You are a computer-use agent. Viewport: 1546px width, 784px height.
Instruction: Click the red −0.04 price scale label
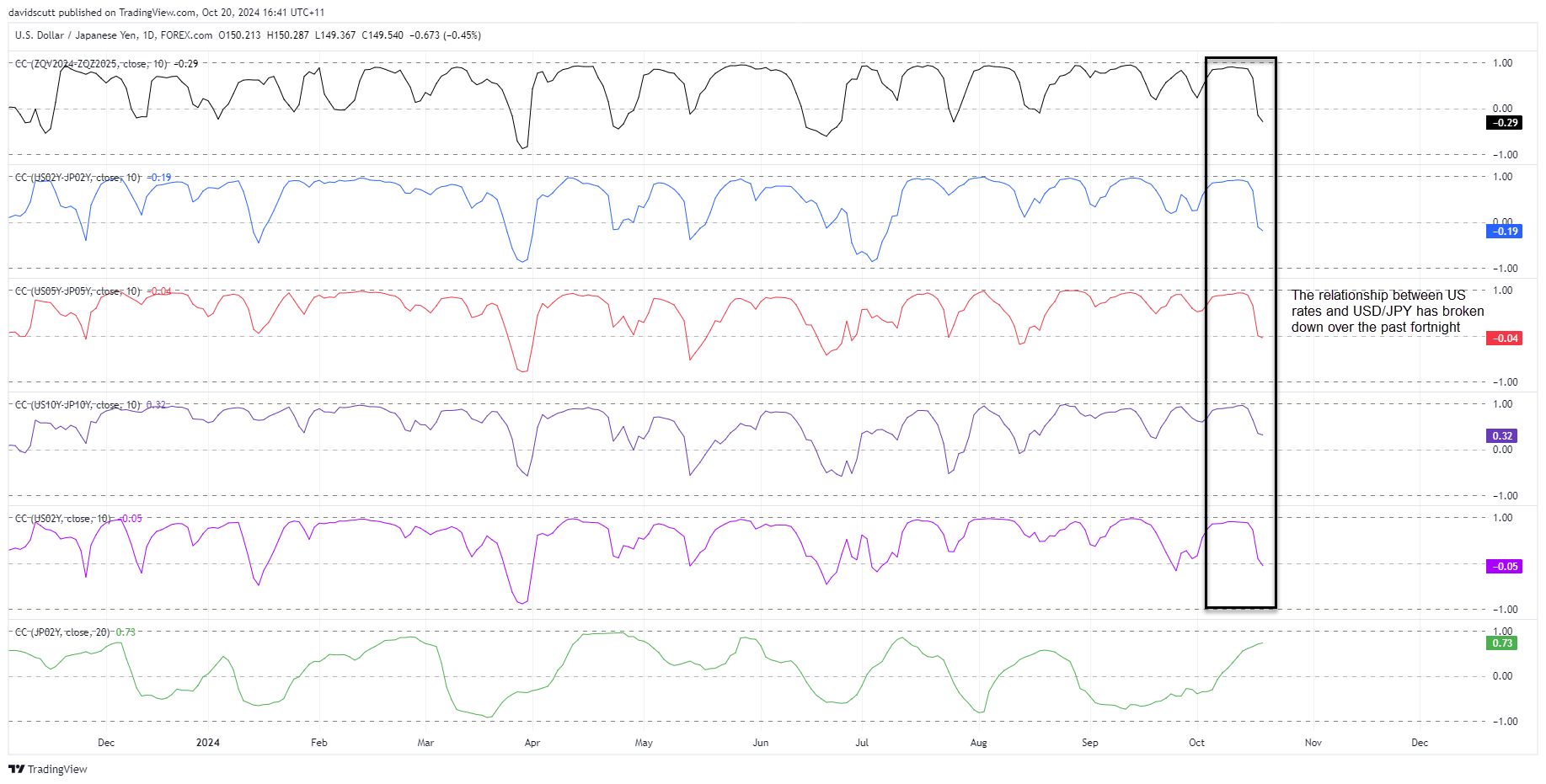click(x=1504, y=339)
